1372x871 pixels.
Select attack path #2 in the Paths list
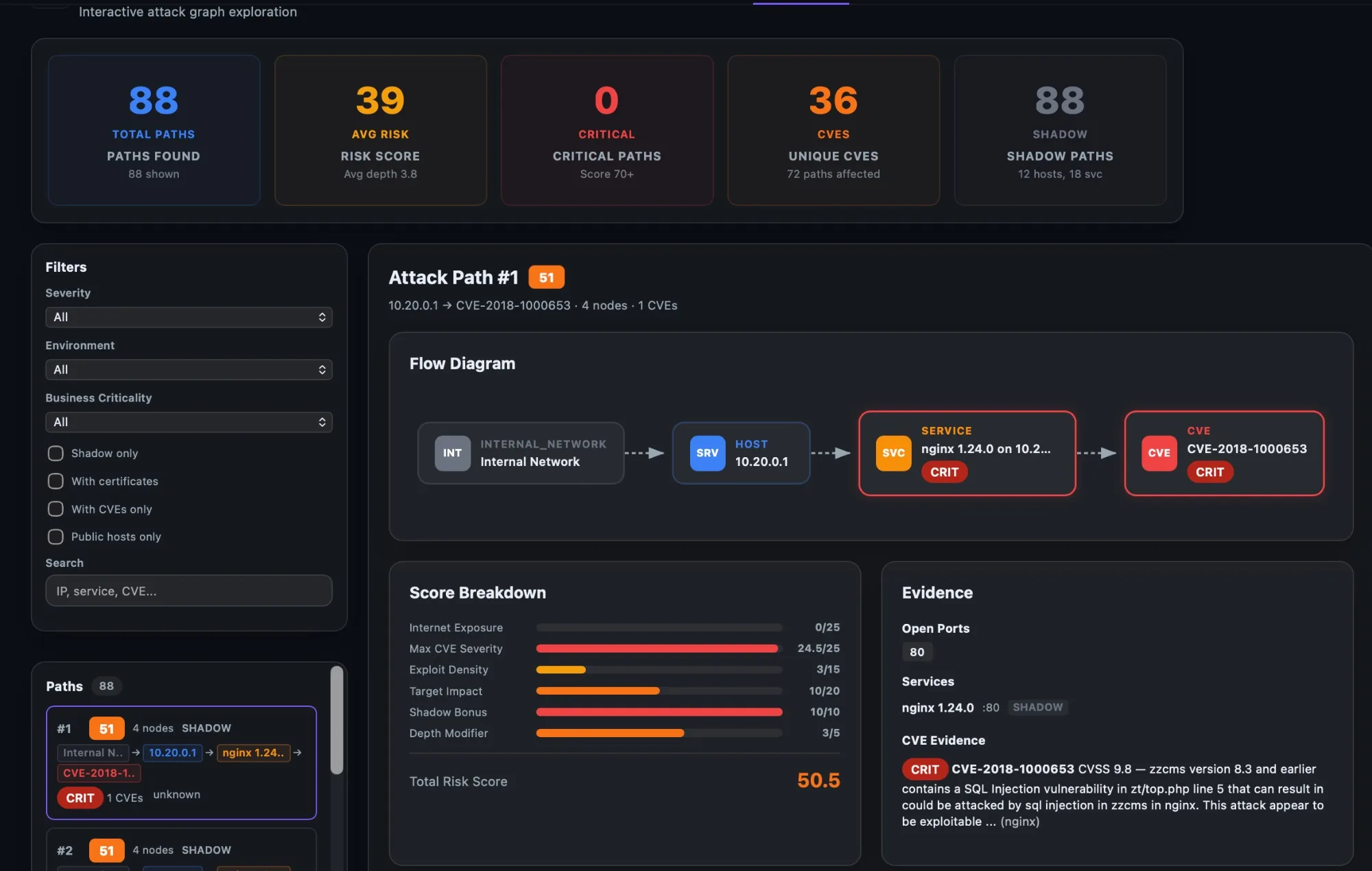(x=181, y=850)
